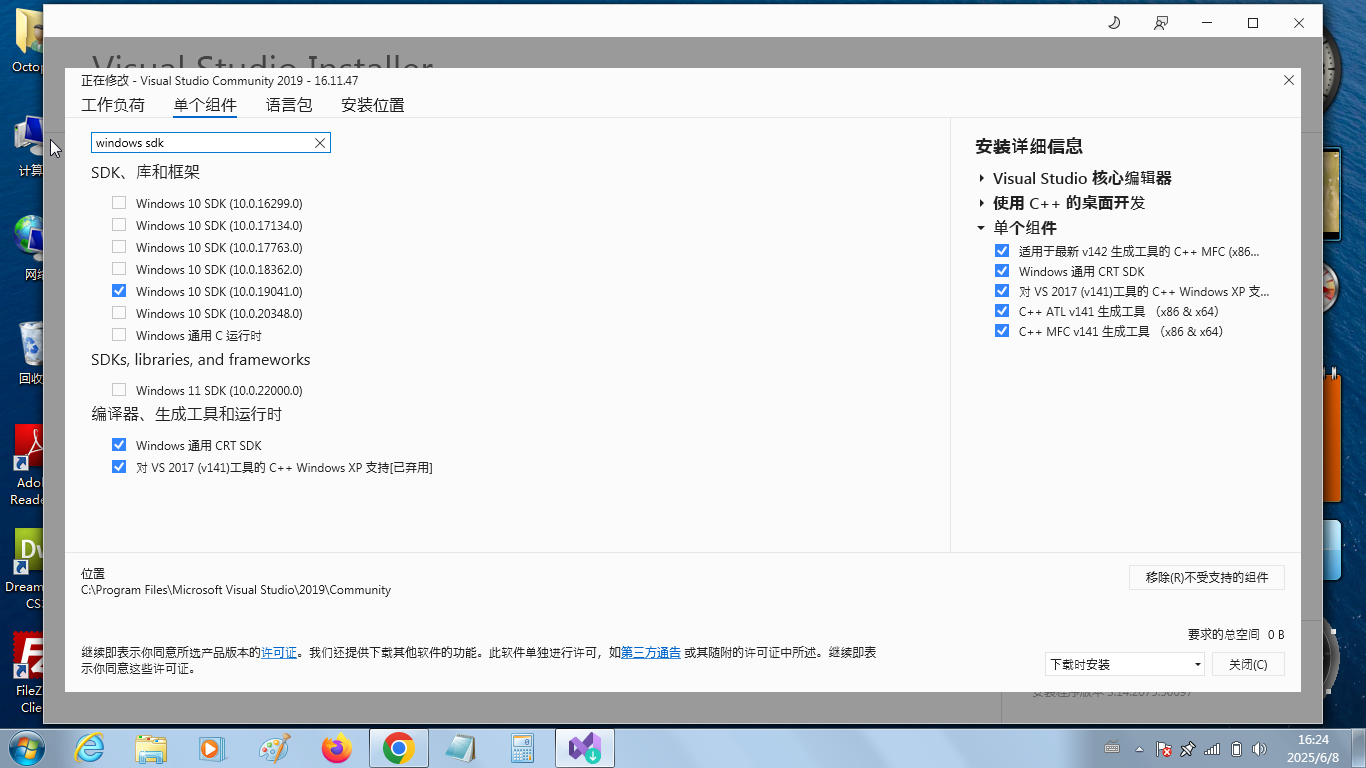The width and height of the screenshot is (1366, 768).
Task: Open the Calculator taskbar icon
Action: [523, 748]
